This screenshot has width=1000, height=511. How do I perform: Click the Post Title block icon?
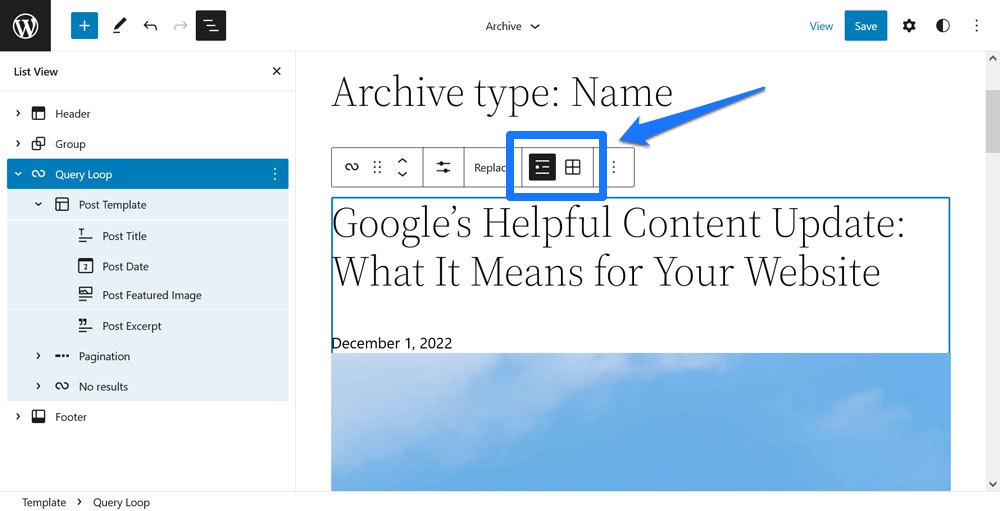click(x=85, y=235)
